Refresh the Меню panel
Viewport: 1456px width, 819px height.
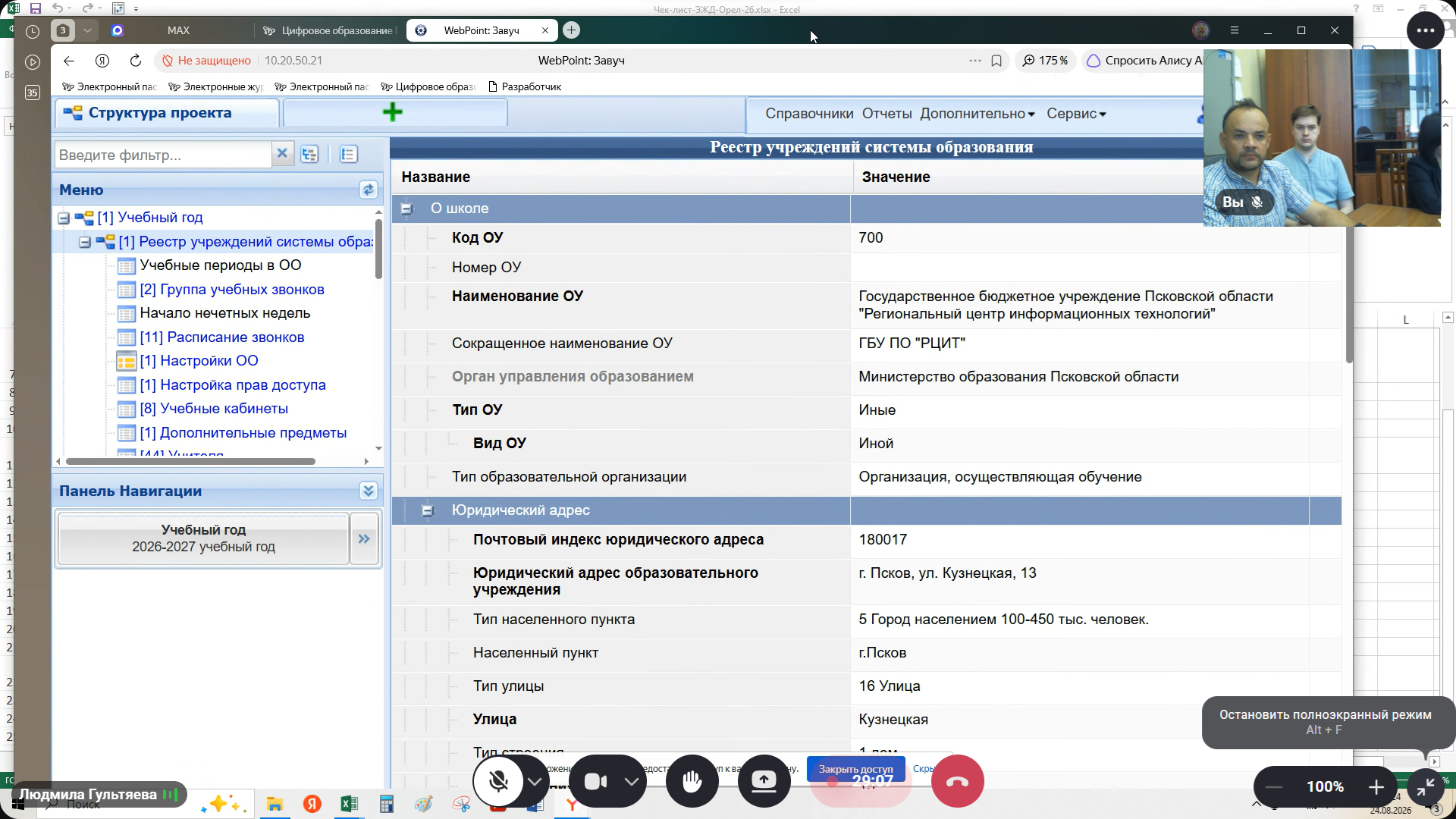(x=369, y=190)
